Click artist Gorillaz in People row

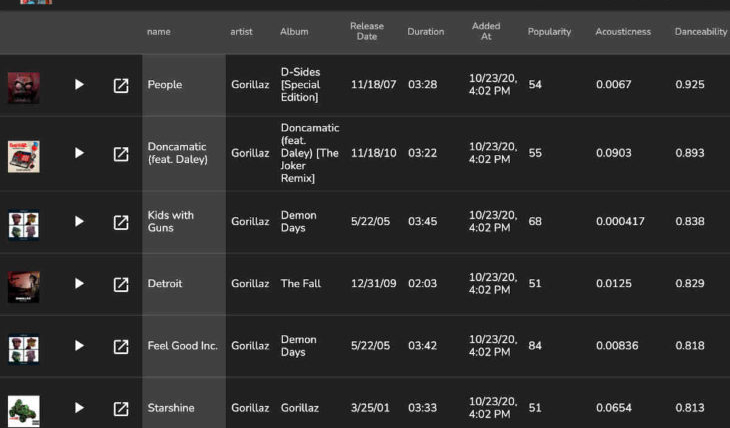click(x=250, y=85)
